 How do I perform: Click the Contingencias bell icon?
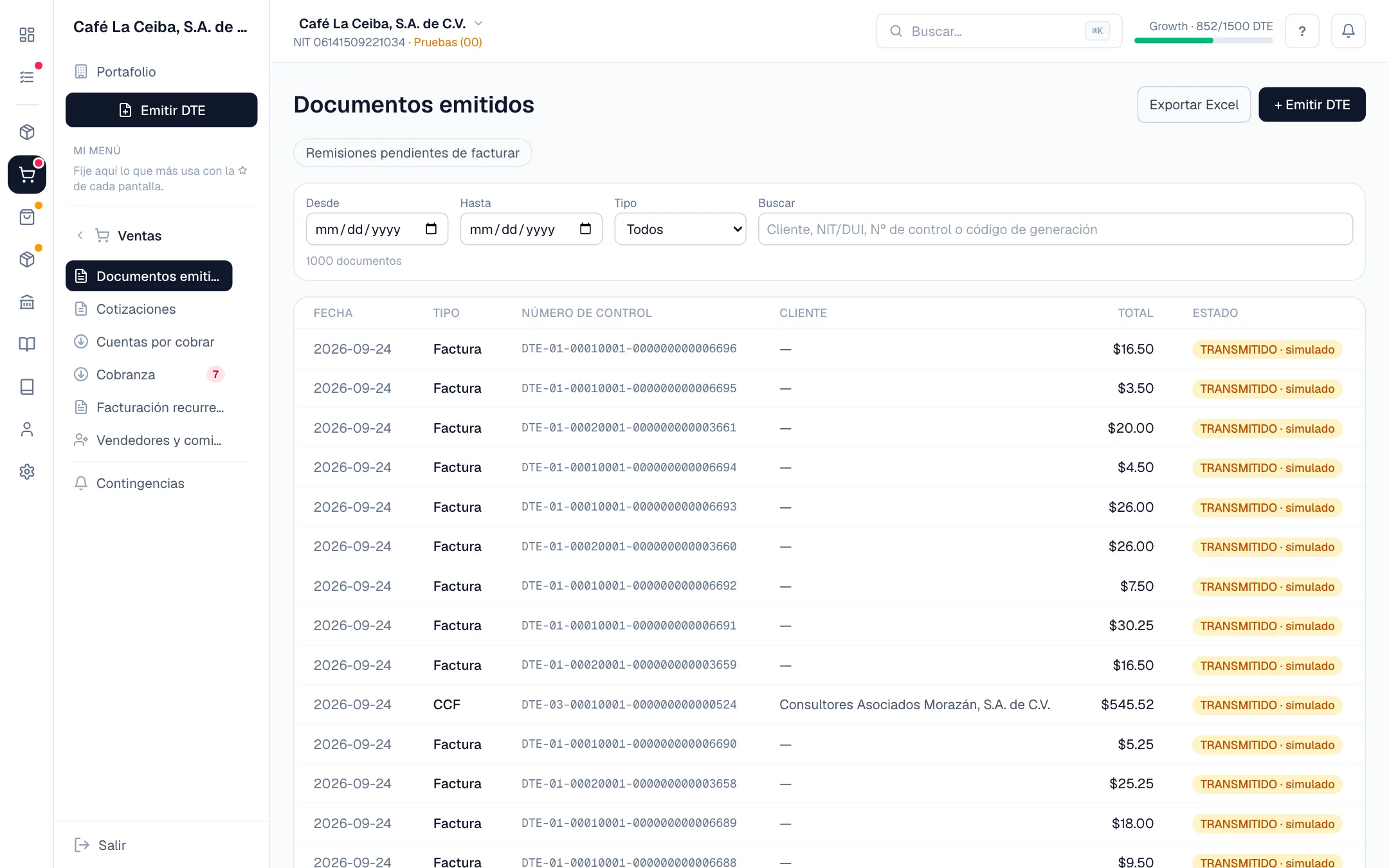[x=81, y=483]
